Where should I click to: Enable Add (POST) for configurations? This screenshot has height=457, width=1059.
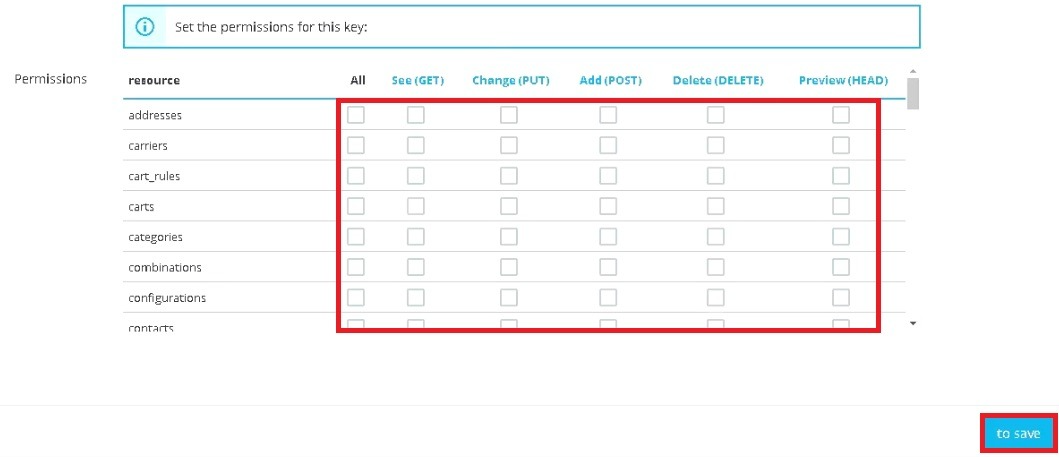point(608,297)
